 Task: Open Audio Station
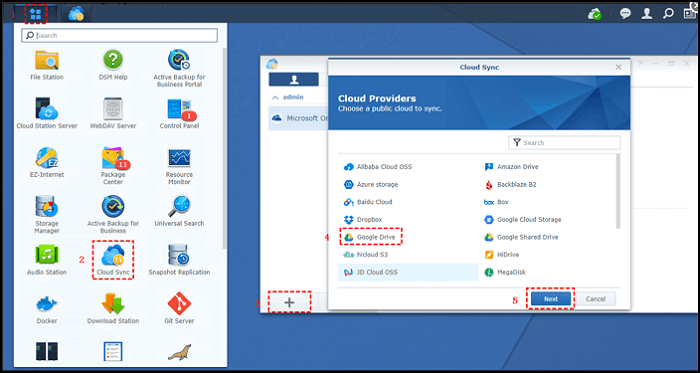pos(47,260)
